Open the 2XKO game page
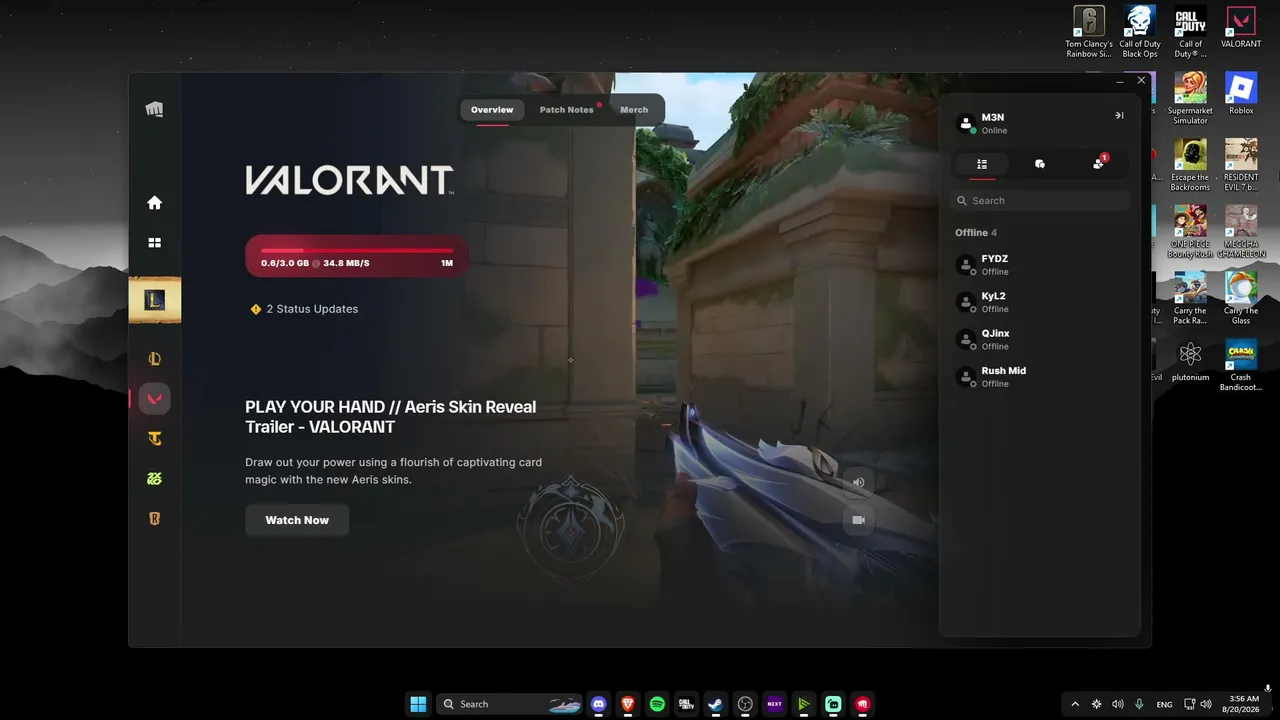Screen dimensions: 1280x720 154,479
